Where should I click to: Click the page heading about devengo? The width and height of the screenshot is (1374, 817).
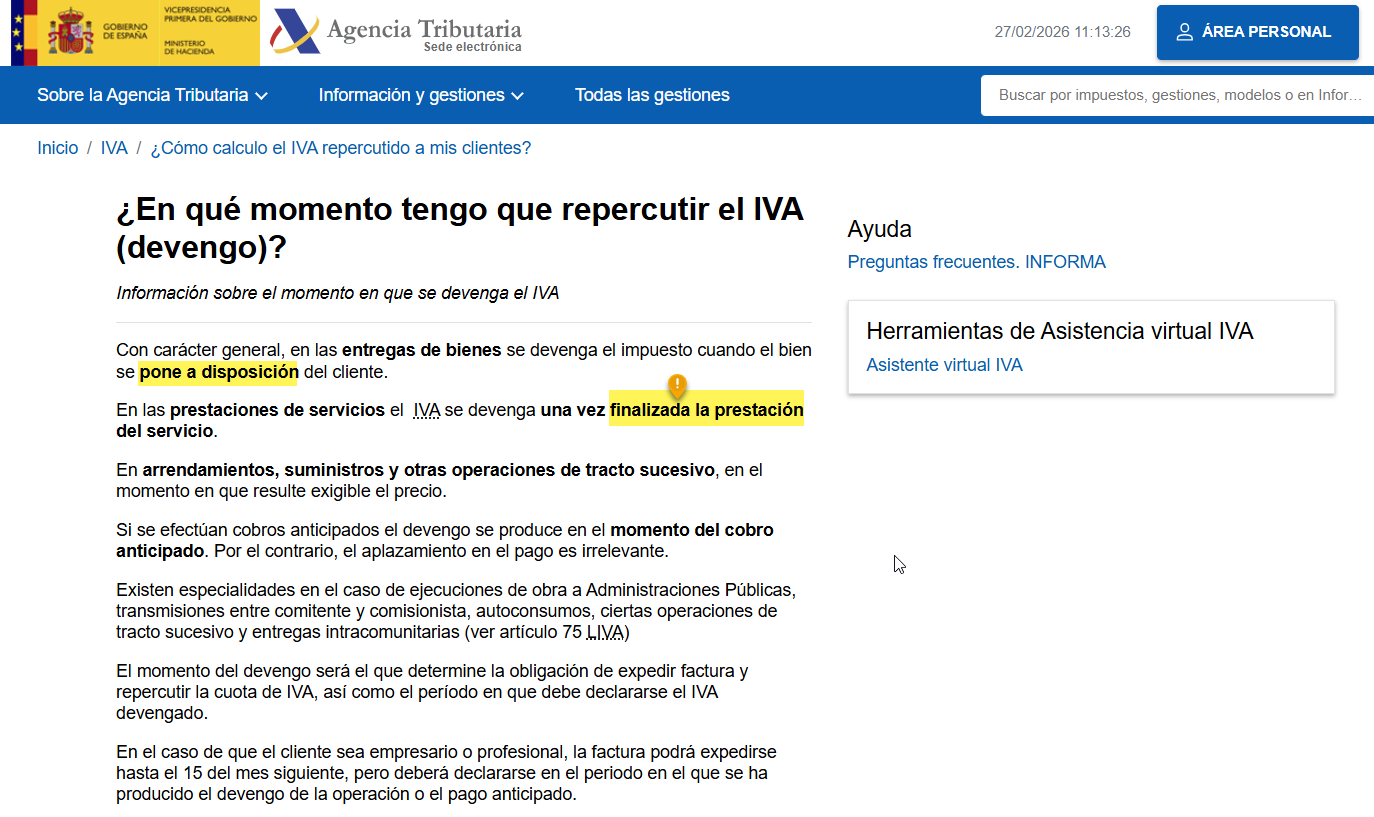click(460, 228)
